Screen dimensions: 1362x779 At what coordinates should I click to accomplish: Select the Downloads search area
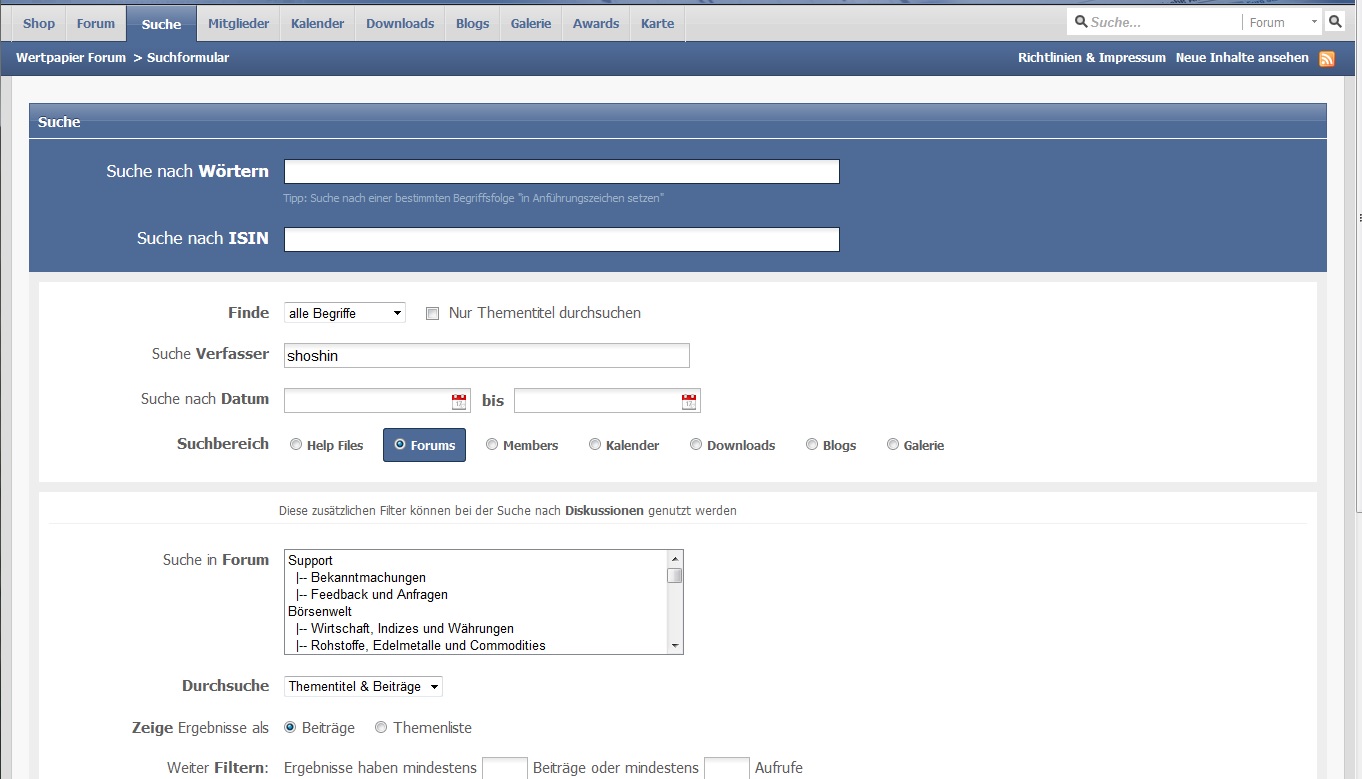(x=696, y=445)
